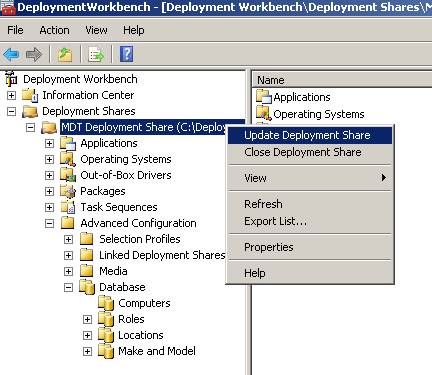The image size is (432, 375).
Task: Click the Up One Level folder icon
Action: (65, 54)
